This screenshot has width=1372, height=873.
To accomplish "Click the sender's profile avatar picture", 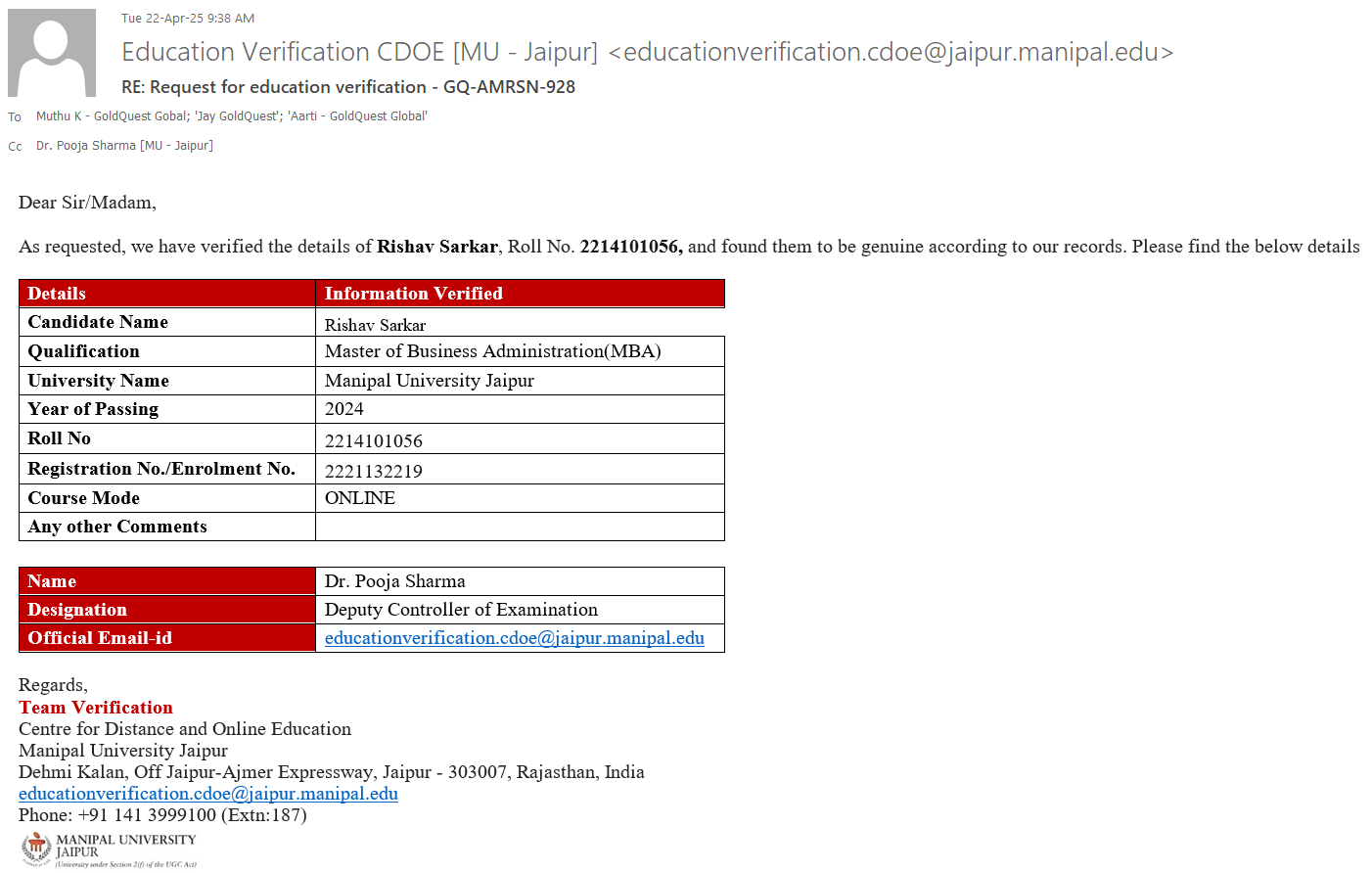I will (x=52, y=53).
